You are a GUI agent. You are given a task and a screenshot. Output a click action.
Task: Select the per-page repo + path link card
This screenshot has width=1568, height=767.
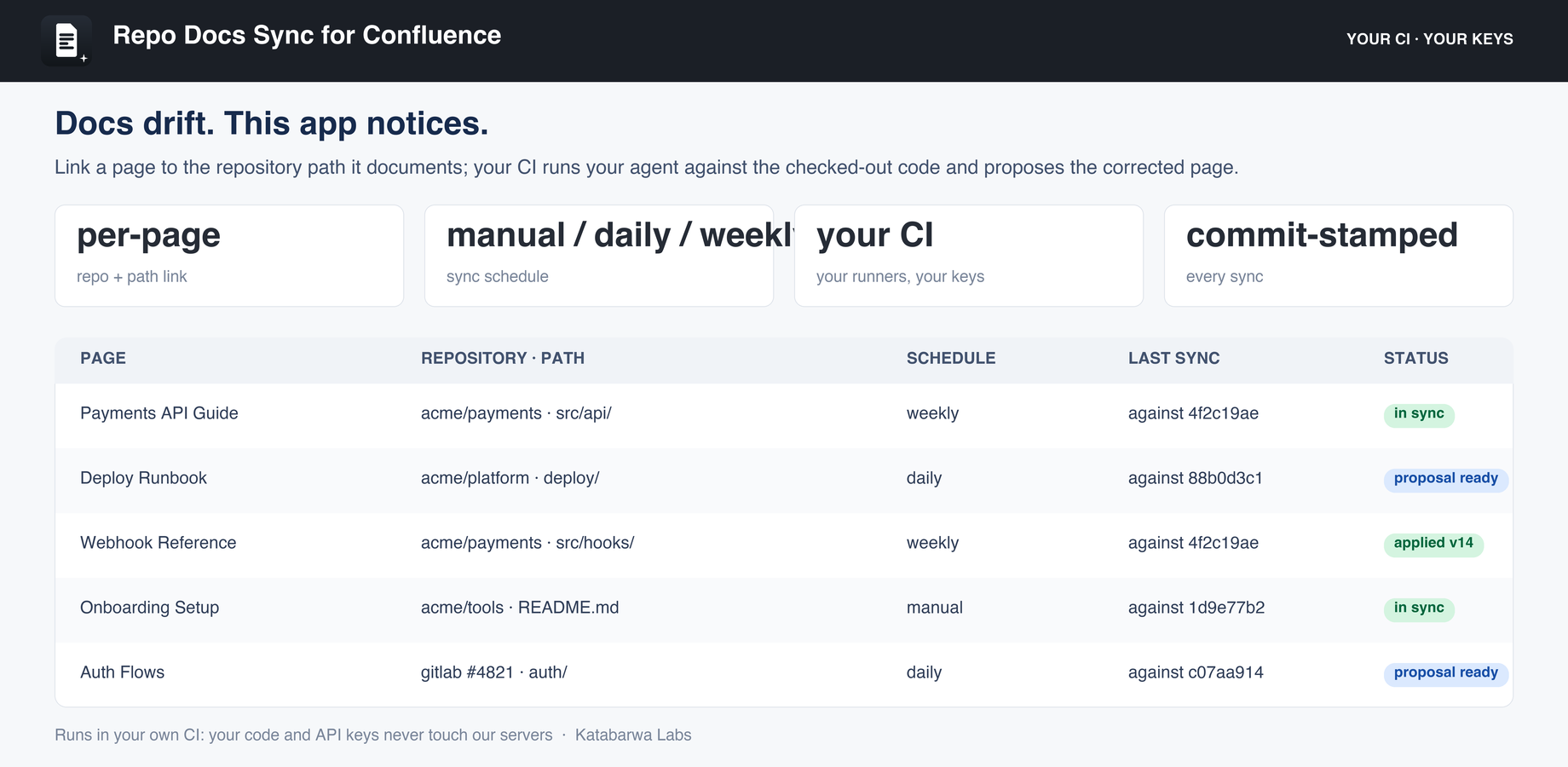(229, 256)
